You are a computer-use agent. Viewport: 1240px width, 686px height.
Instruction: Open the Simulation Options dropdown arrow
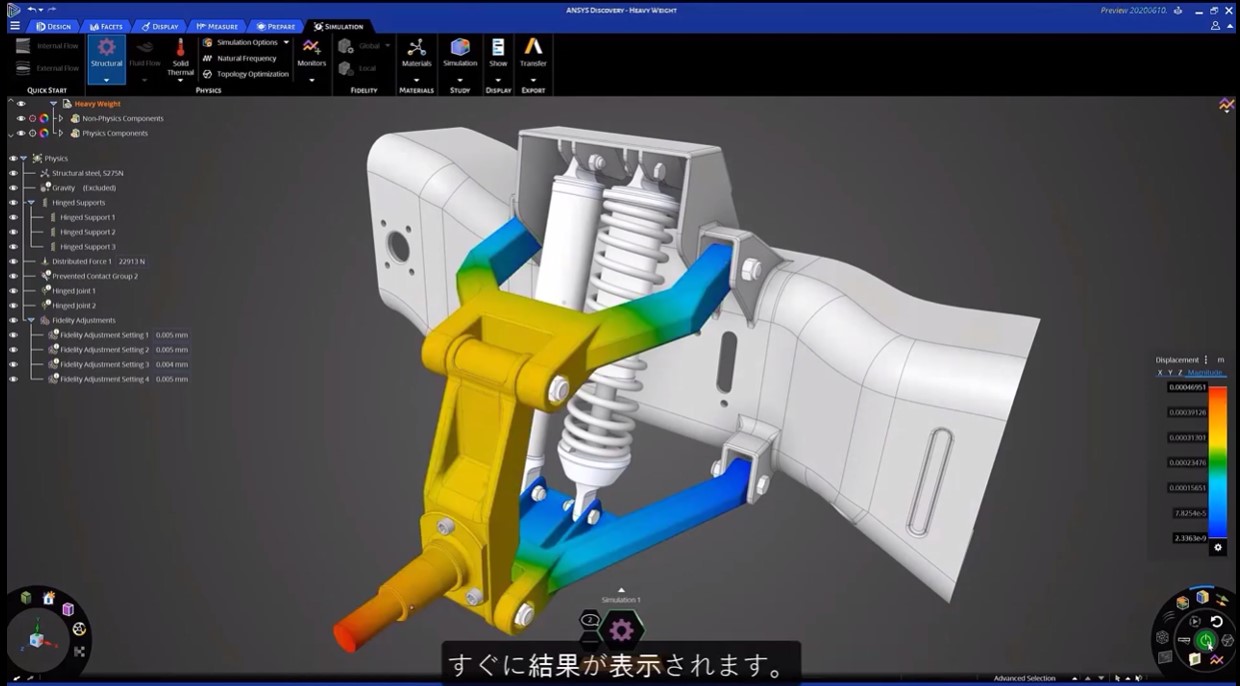[x=286, y=43]
